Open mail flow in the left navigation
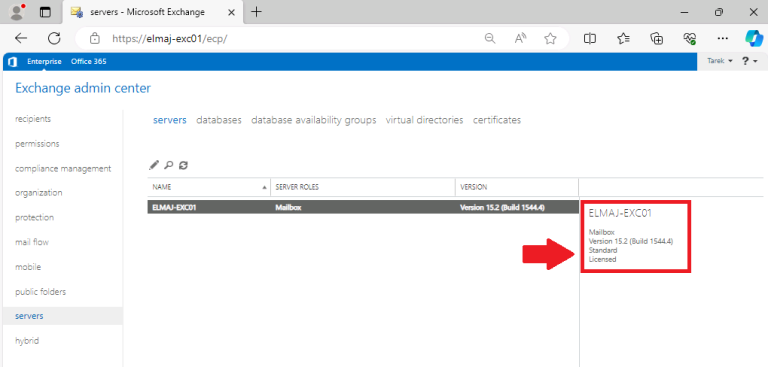The image size is (768, 367). 32,242
